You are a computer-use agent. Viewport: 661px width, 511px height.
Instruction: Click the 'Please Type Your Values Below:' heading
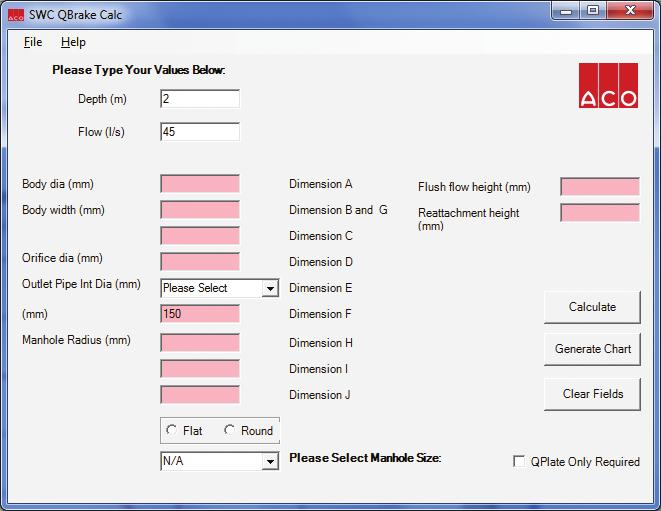[x=139, y=70]
